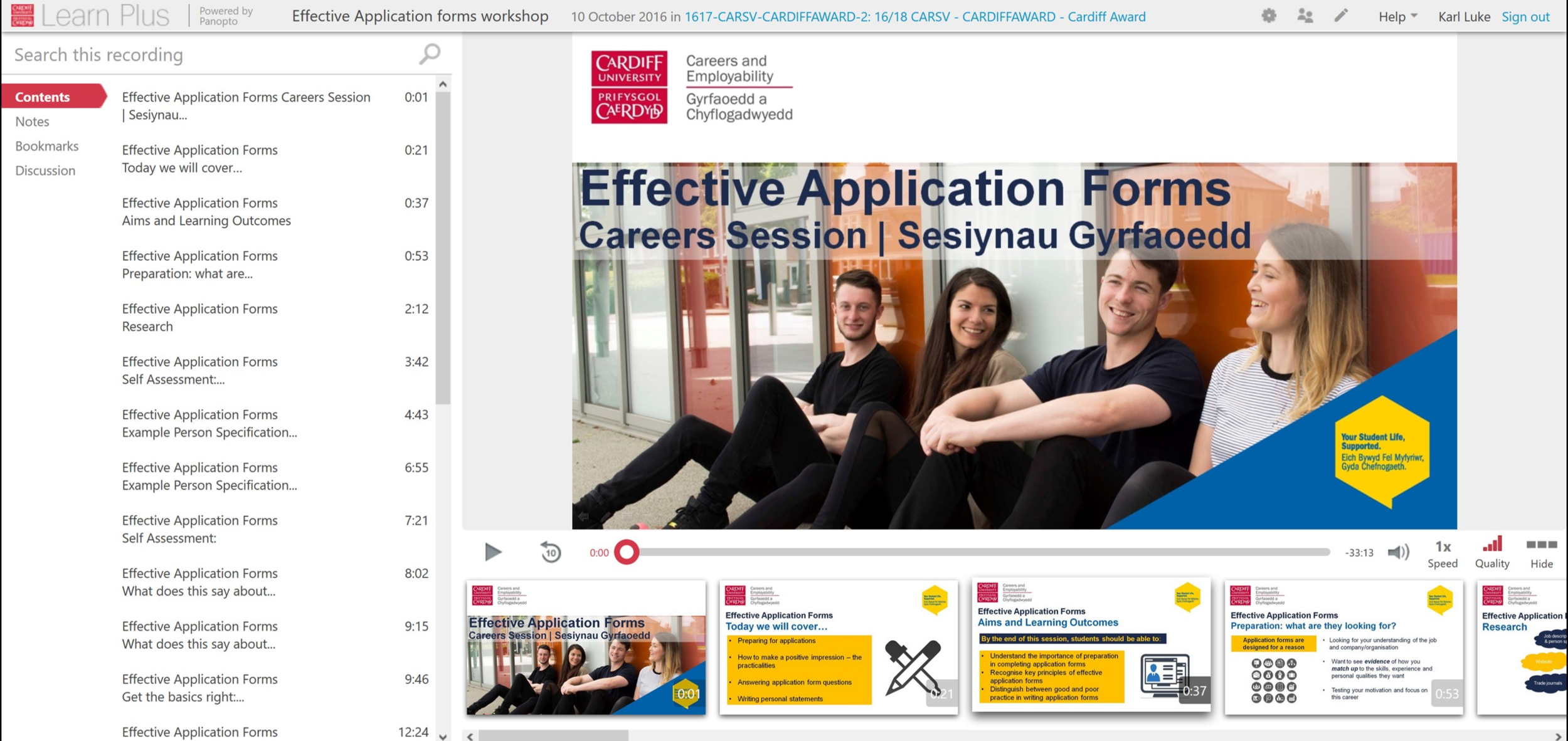This screenshot has height=741, width=1568.
Task: Click the Sign out link
Action: coord(1525,17)
